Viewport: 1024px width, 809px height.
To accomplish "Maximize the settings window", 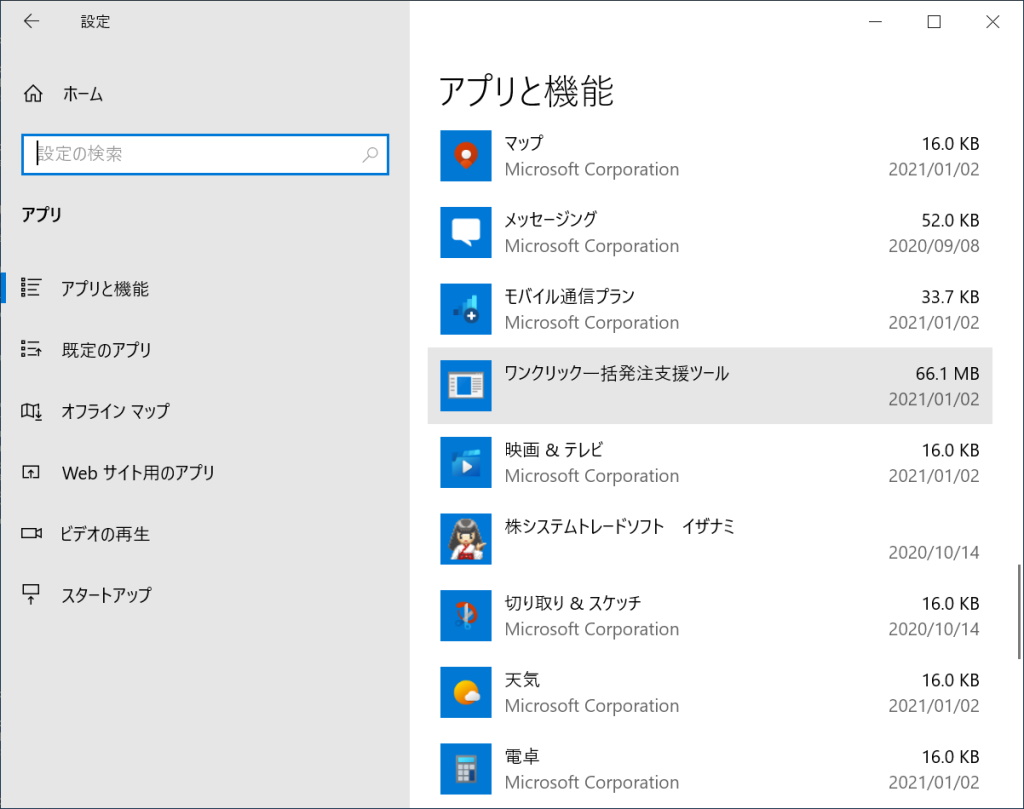I will point(934,22).
